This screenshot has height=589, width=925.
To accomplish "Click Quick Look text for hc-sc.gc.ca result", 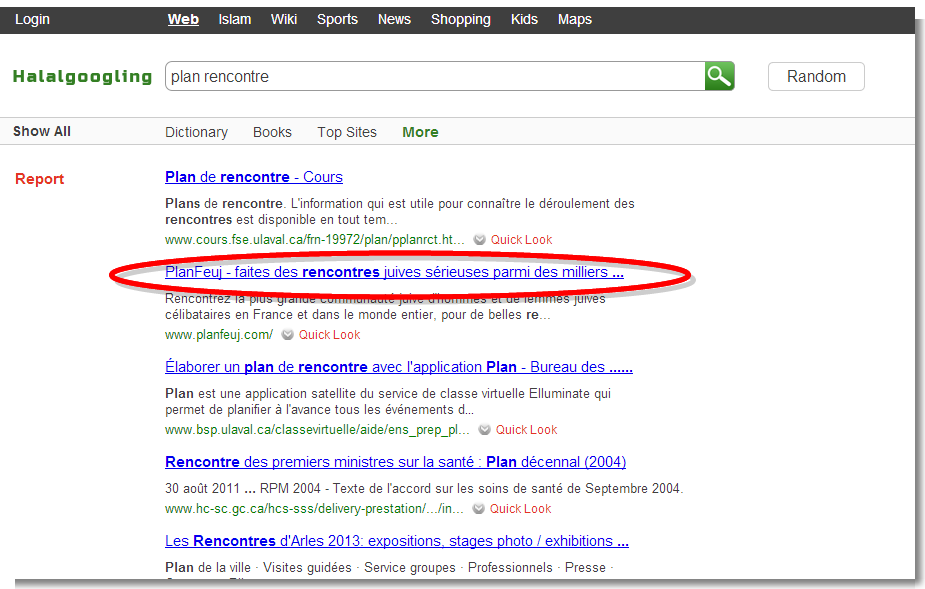I will coord(520,509).
